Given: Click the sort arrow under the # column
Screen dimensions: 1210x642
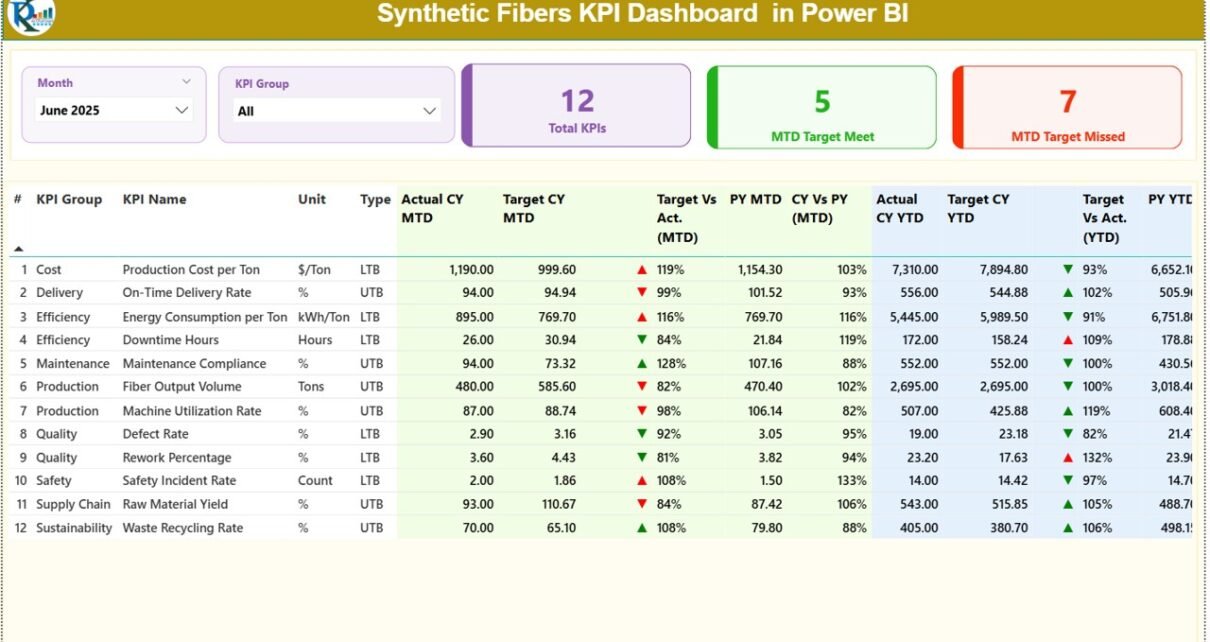Looking at the screenshot, I should pyautogui.click(x=18, y=248).
